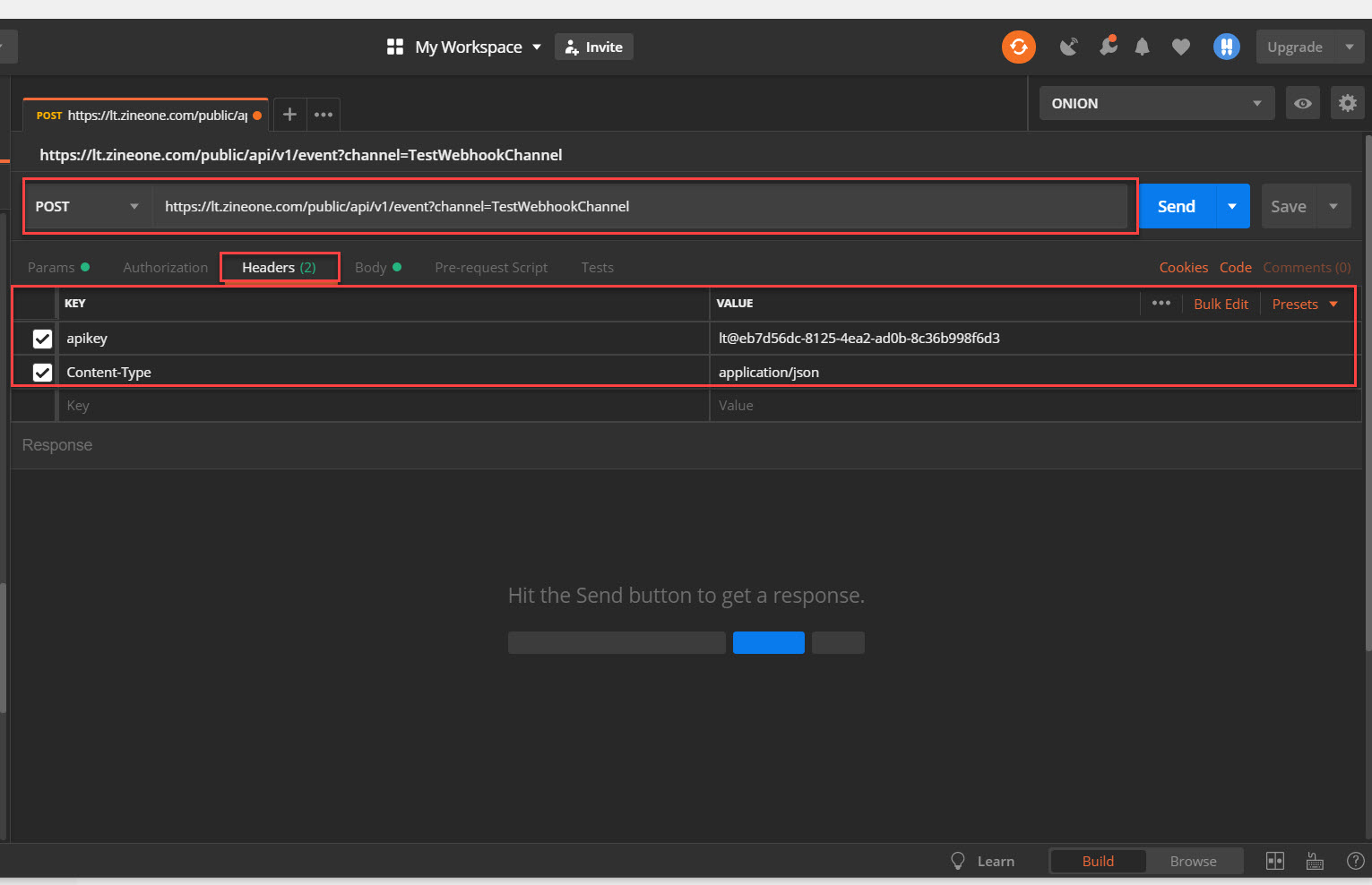Click the Invite button
Screen dimensions: 1372x885
pyautogui.click(x=594, y=47)
